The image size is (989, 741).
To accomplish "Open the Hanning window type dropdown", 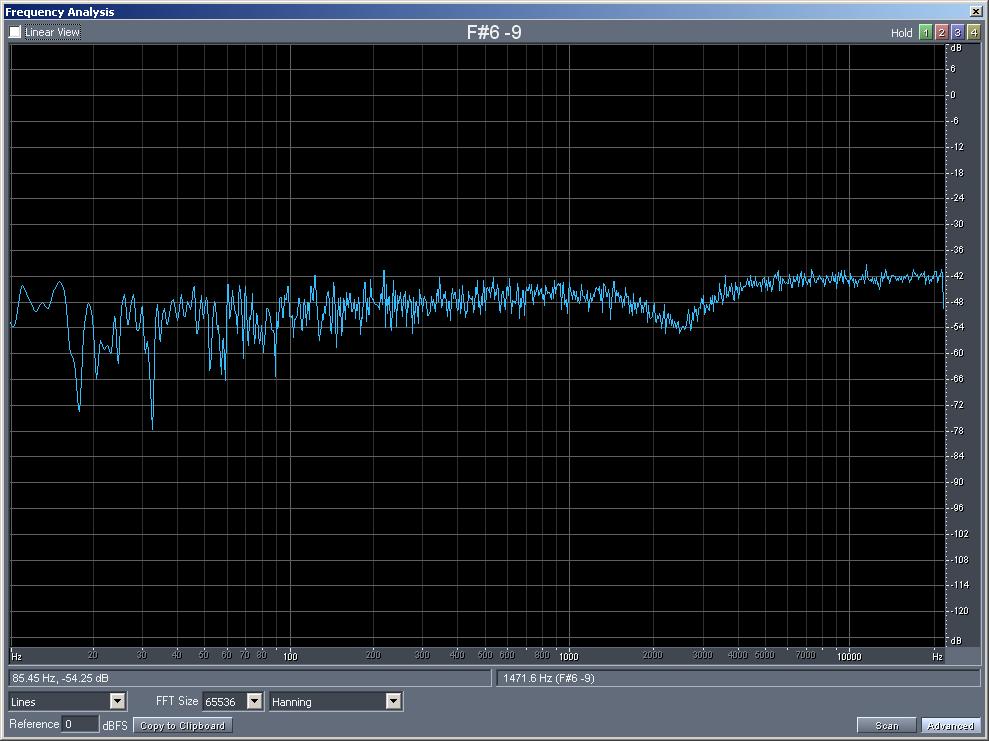I will click(x=393, y=702).
